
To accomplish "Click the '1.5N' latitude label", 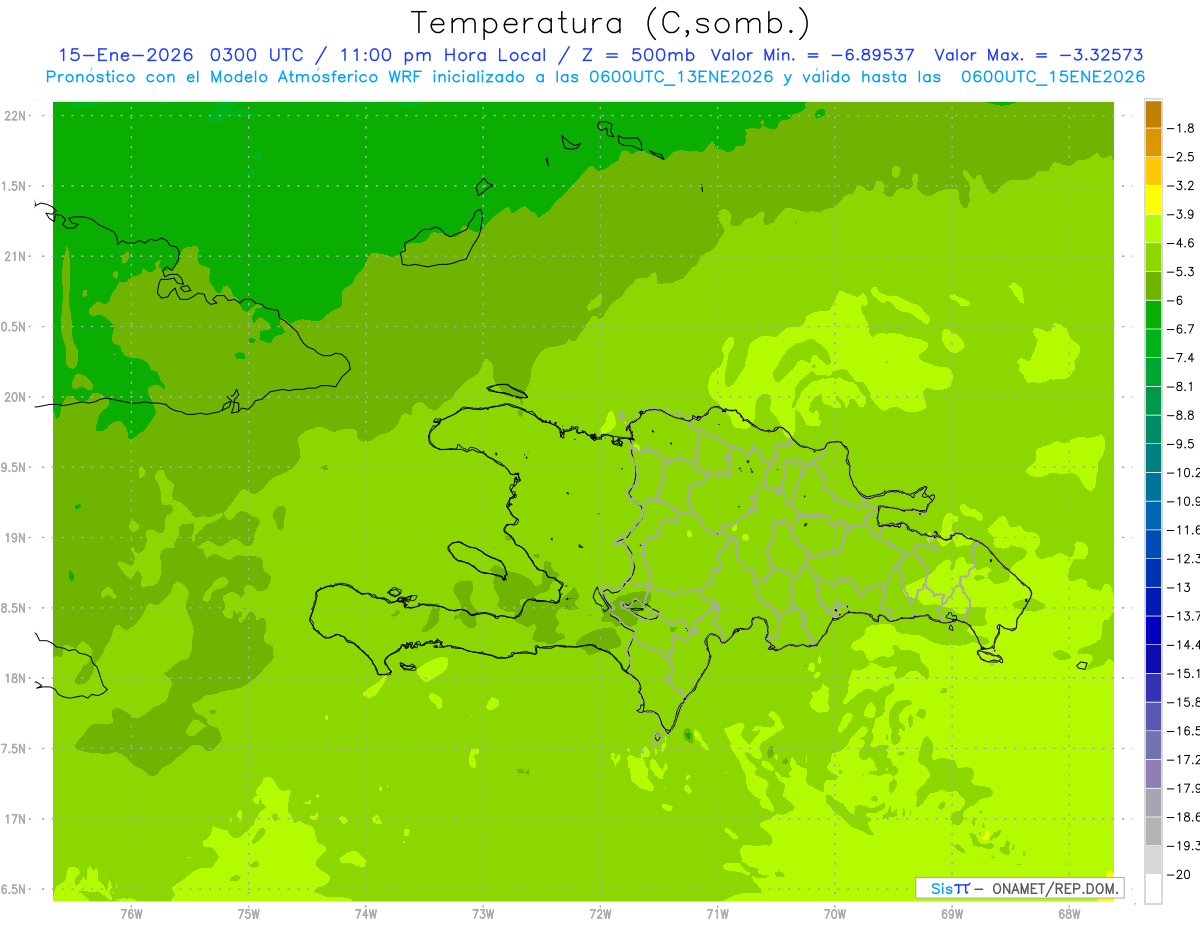I will (x=13, y=186).
